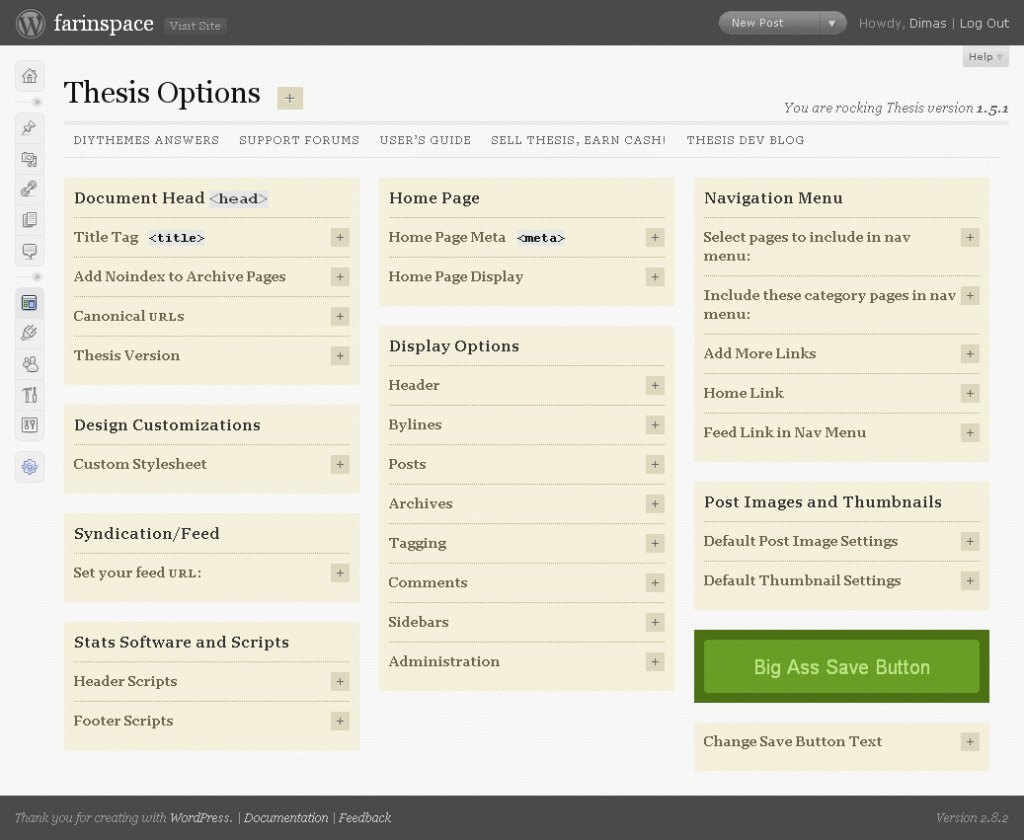The height and width of the screenshot is (840, 1024).
Task: Open the Users icon in sidebar
Action: click(30, 364)
